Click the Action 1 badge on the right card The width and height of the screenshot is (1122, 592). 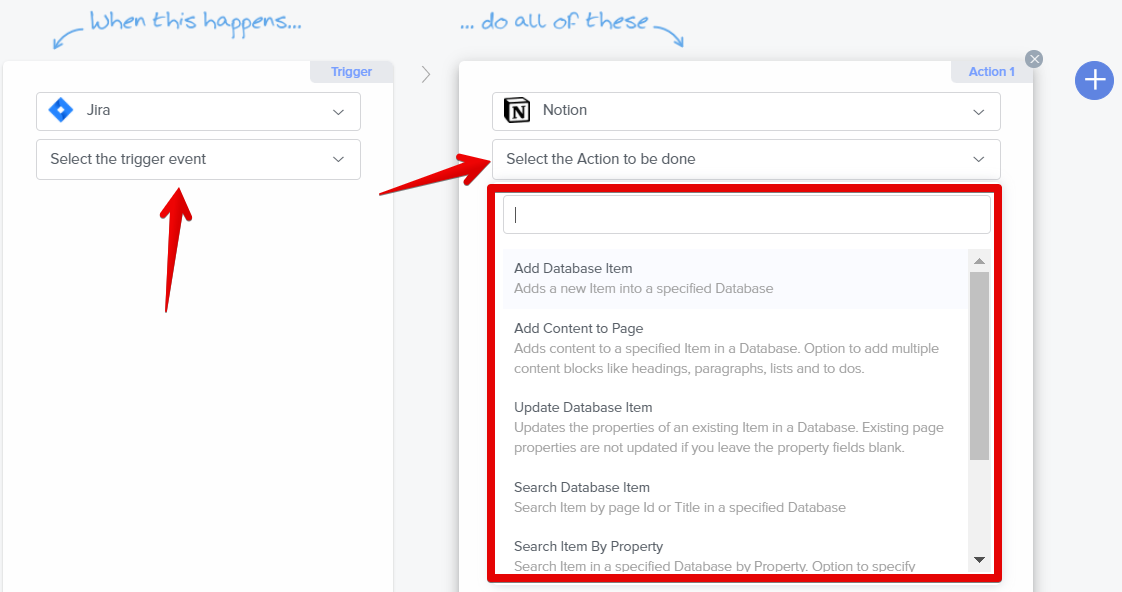(990, 71)
